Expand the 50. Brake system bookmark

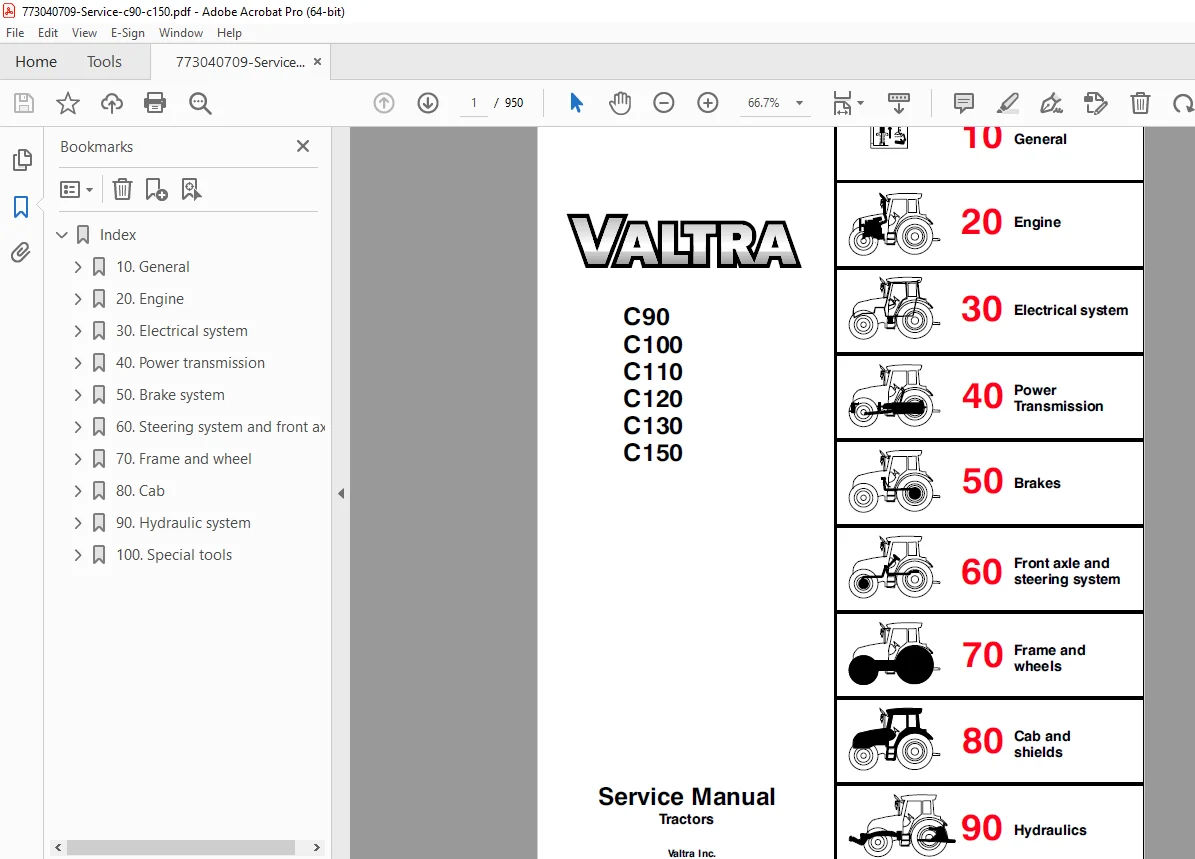78,395
